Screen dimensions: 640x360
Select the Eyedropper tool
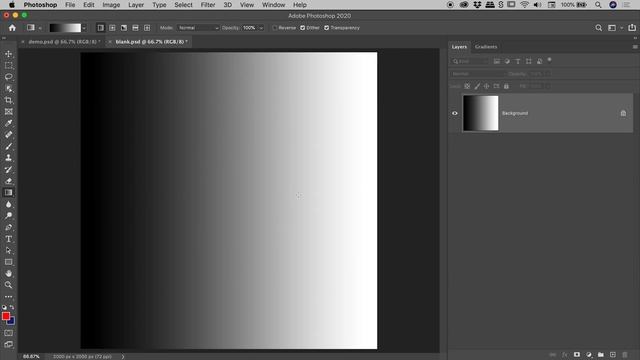[9, 123]
